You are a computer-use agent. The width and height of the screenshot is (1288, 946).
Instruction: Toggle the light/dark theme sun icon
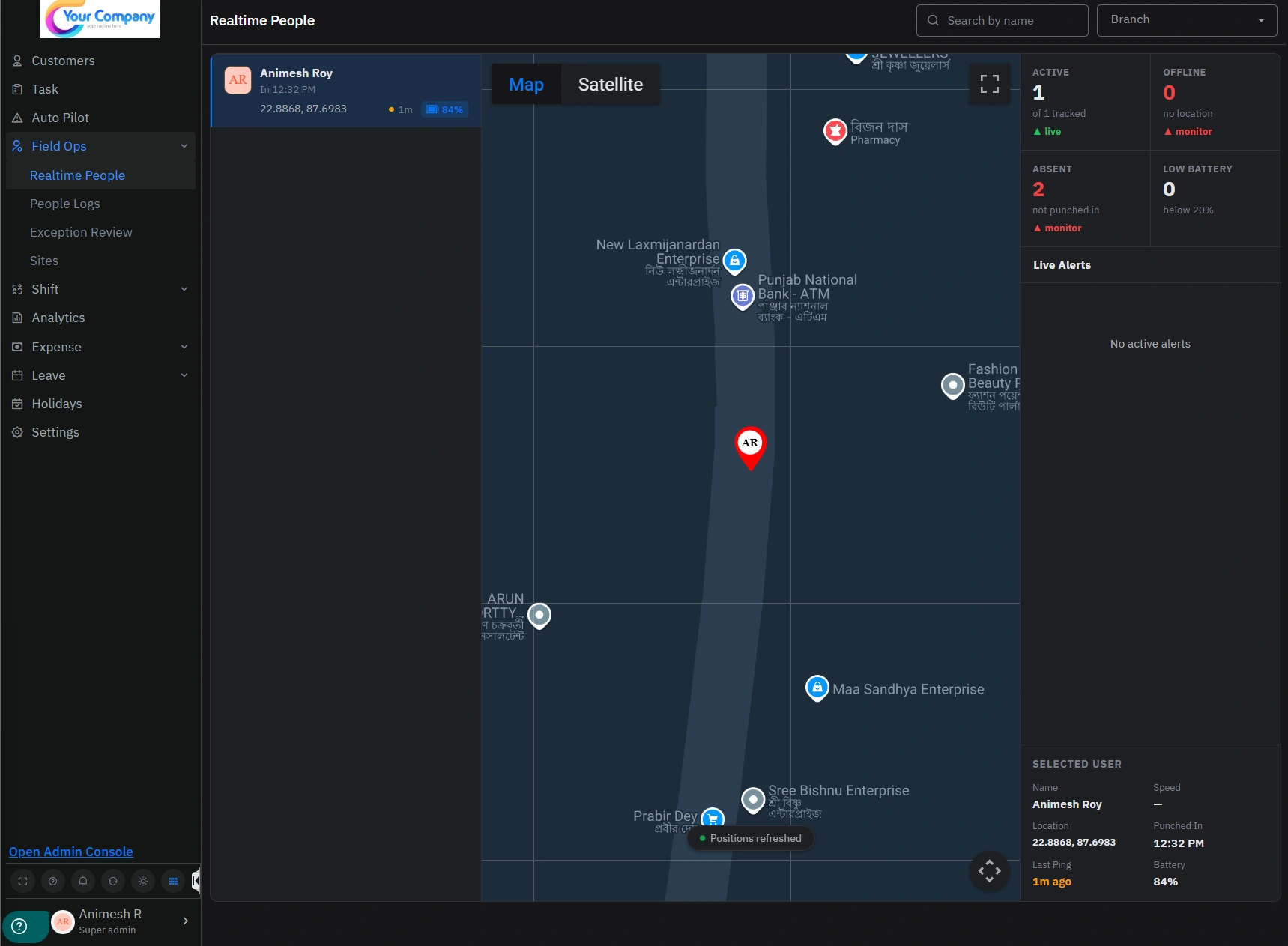pyautogui.click(x=143, y=881)
